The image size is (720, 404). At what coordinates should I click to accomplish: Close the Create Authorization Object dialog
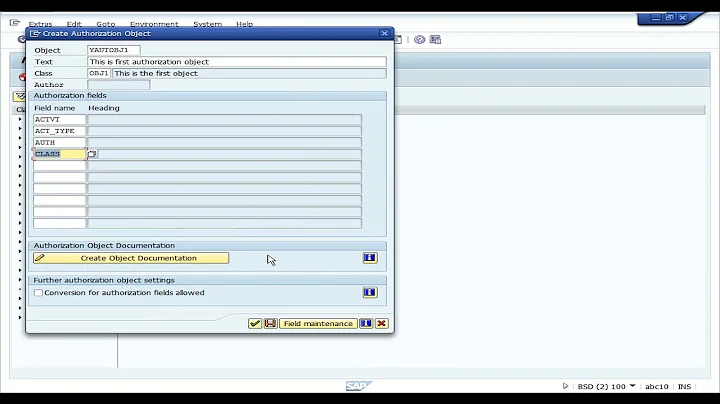click(x=384, y=33)
